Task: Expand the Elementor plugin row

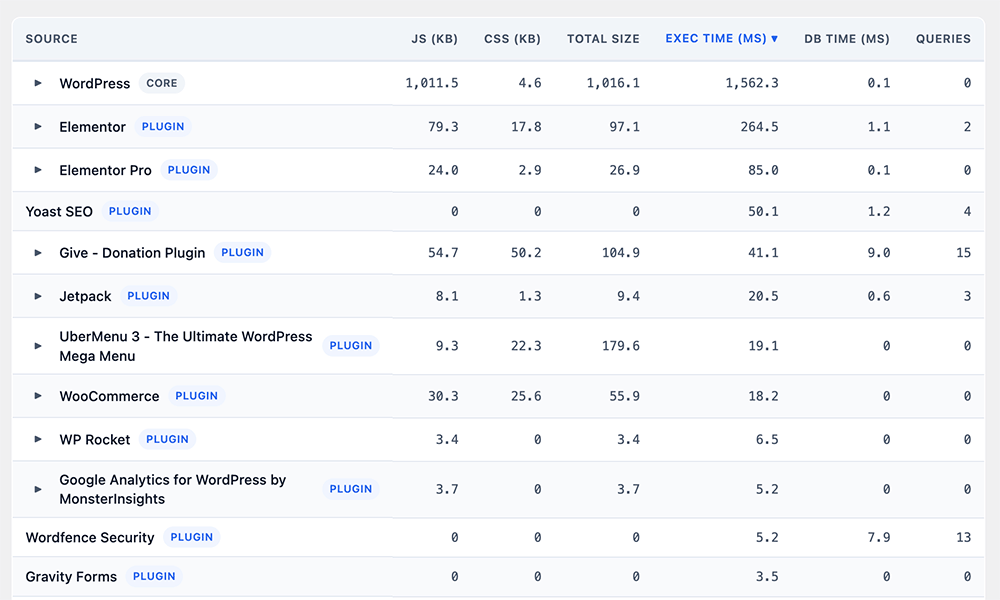Action: pyautogui.click(x=38, y=126)
